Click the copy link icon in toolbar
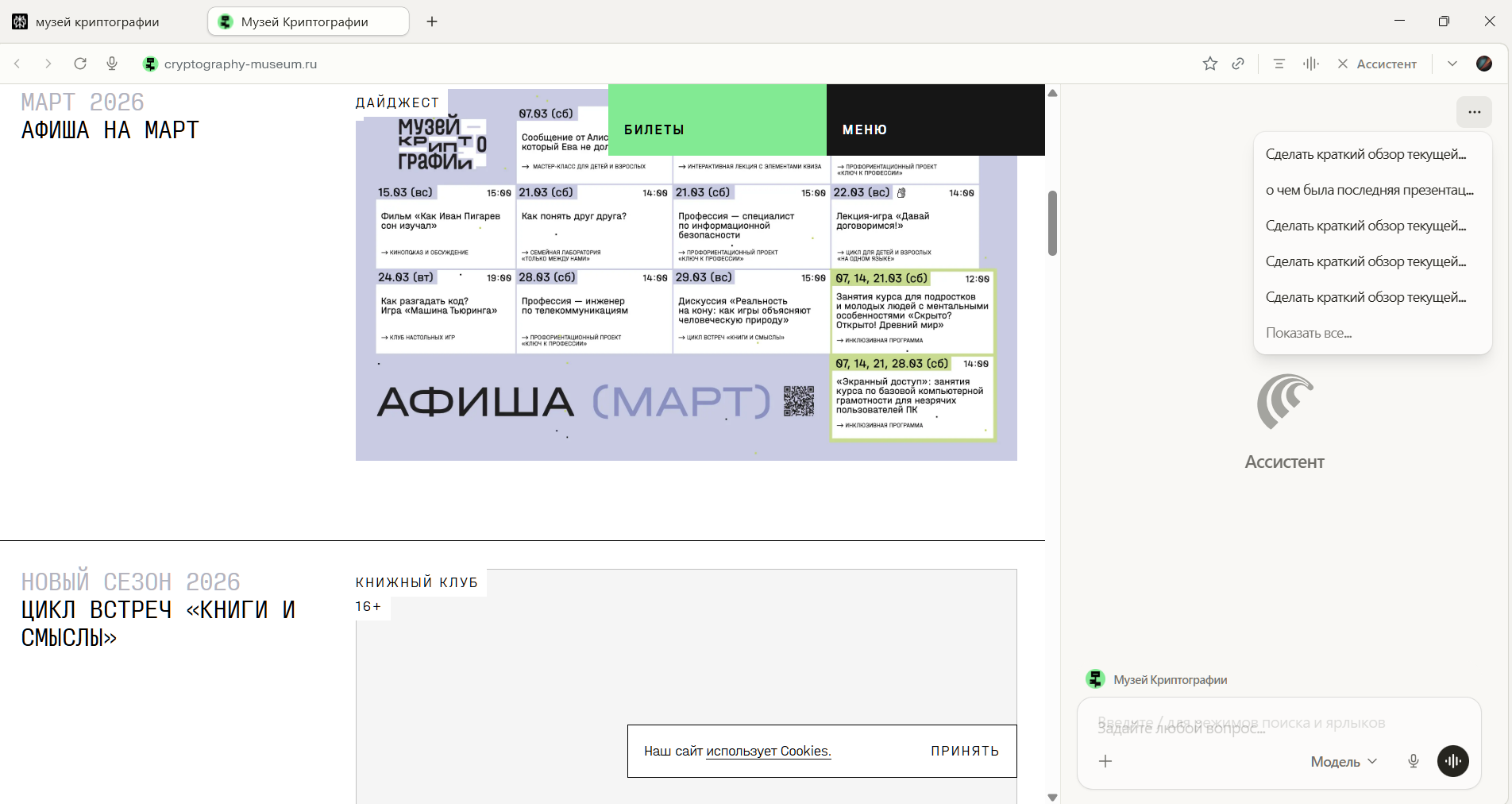 point(1238,64)
